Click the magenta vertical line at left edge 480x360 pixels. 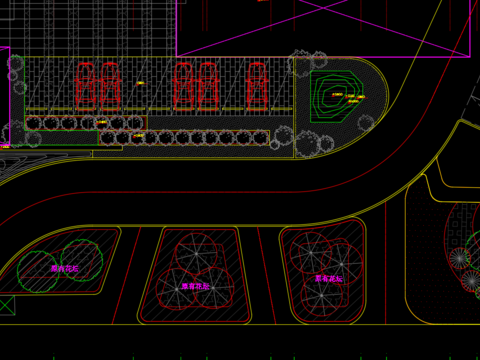tap(10, 96)
